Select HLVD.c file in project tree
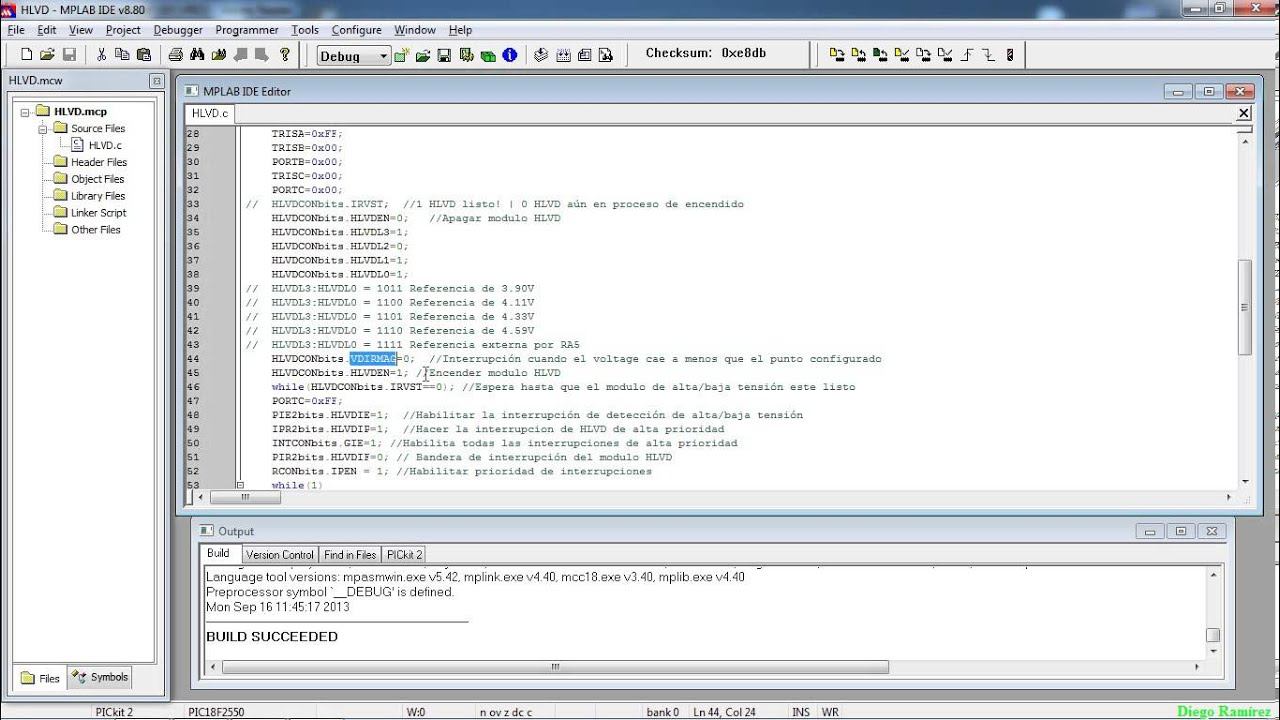Viewport: 1280px width, 720px height. (105, 145)
